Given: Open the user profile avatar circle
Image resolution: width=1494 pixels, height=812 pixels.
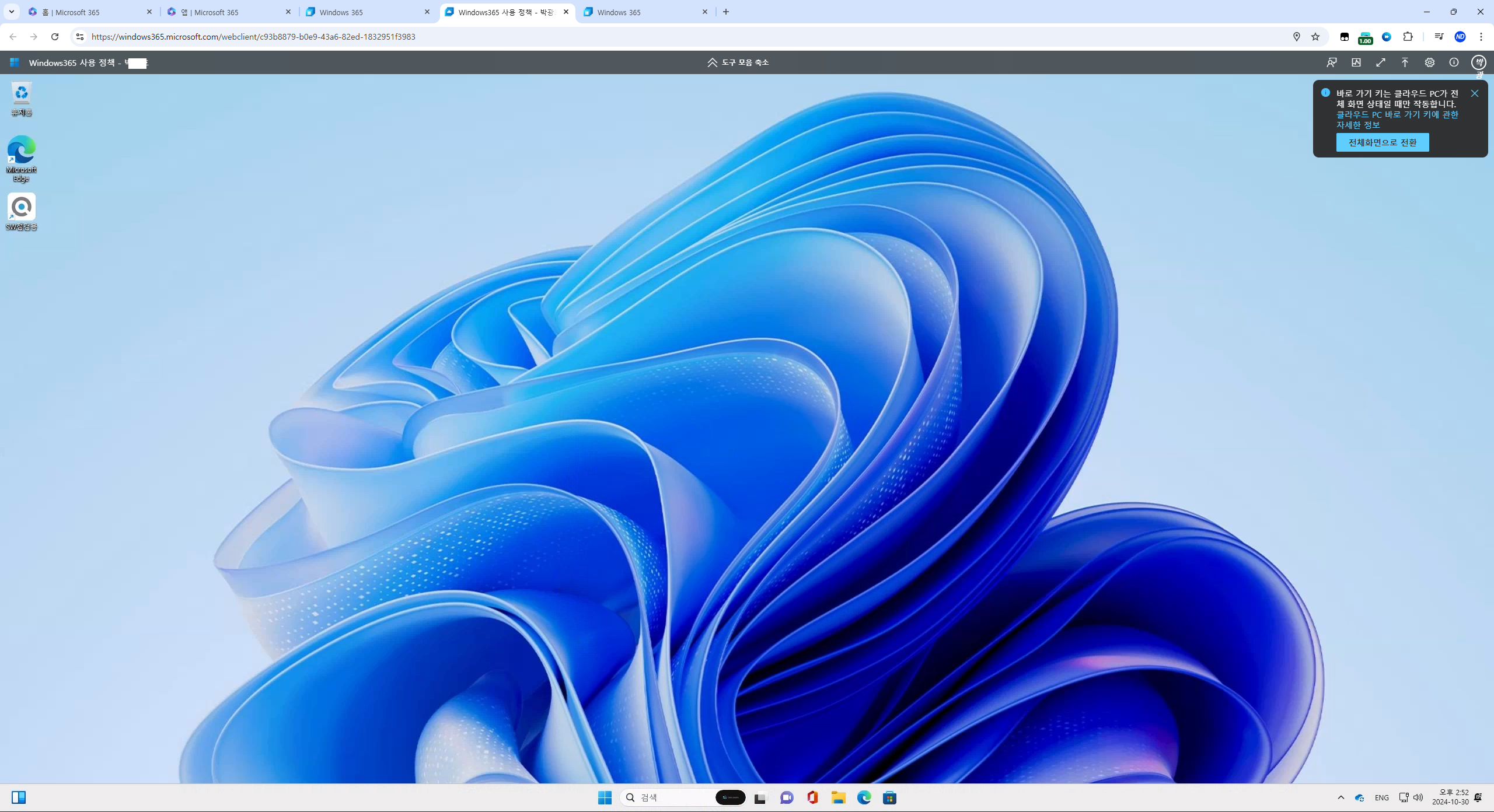Looking at the screenshot, I should pyautogui.click(x=1478, y=62).
